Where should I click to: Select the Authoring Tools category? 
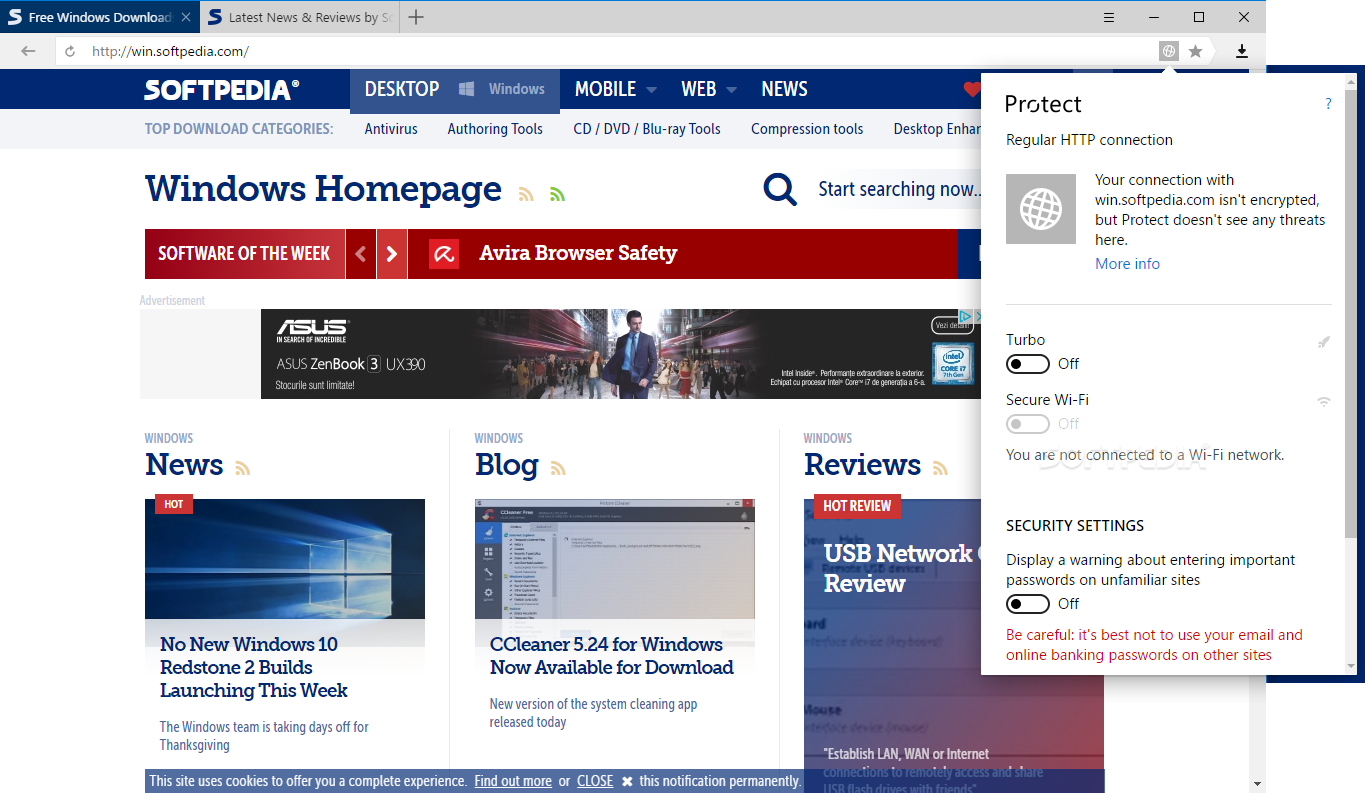(495, 129)
